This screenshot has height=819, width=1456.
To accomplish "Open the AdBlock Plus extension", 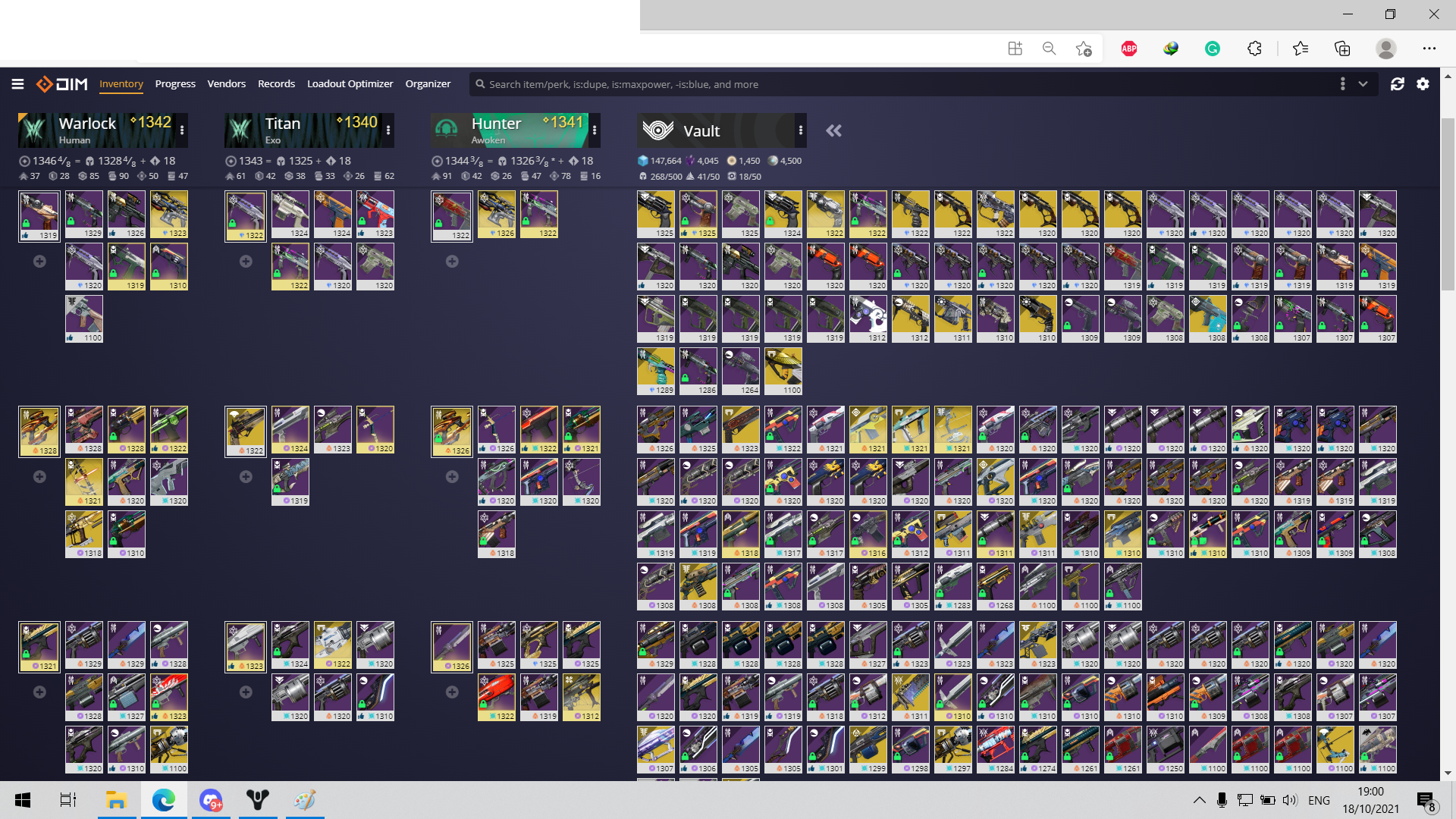I will point(1129,49).
